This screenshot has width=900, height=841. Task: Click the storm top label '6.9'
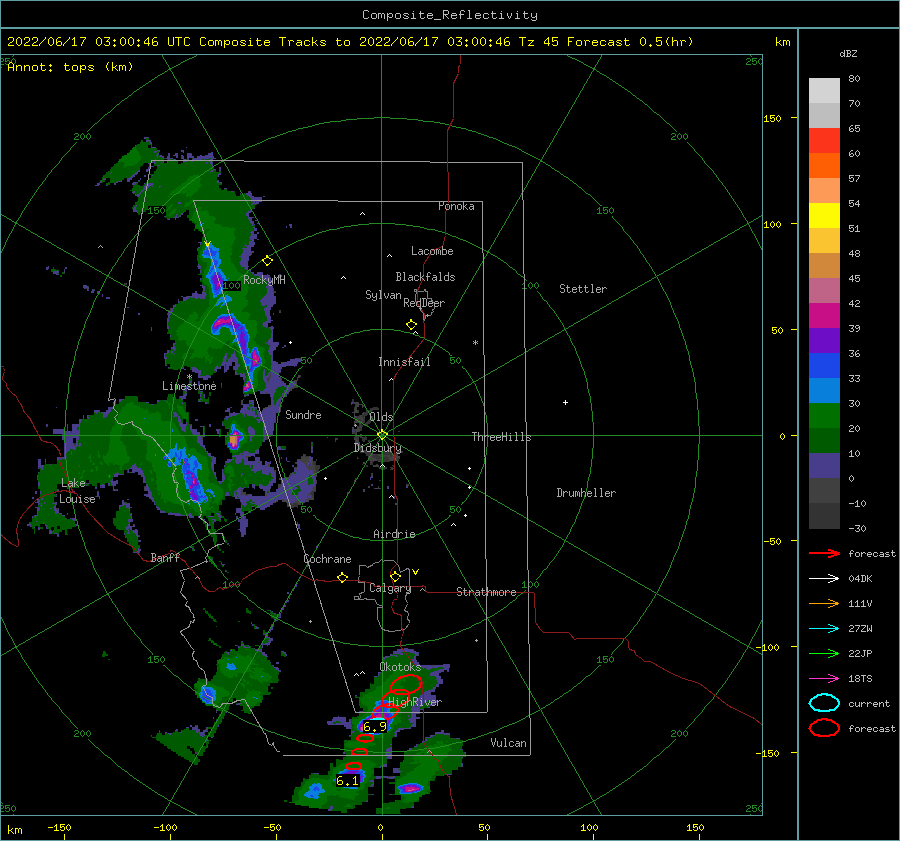tap(375, 727)
